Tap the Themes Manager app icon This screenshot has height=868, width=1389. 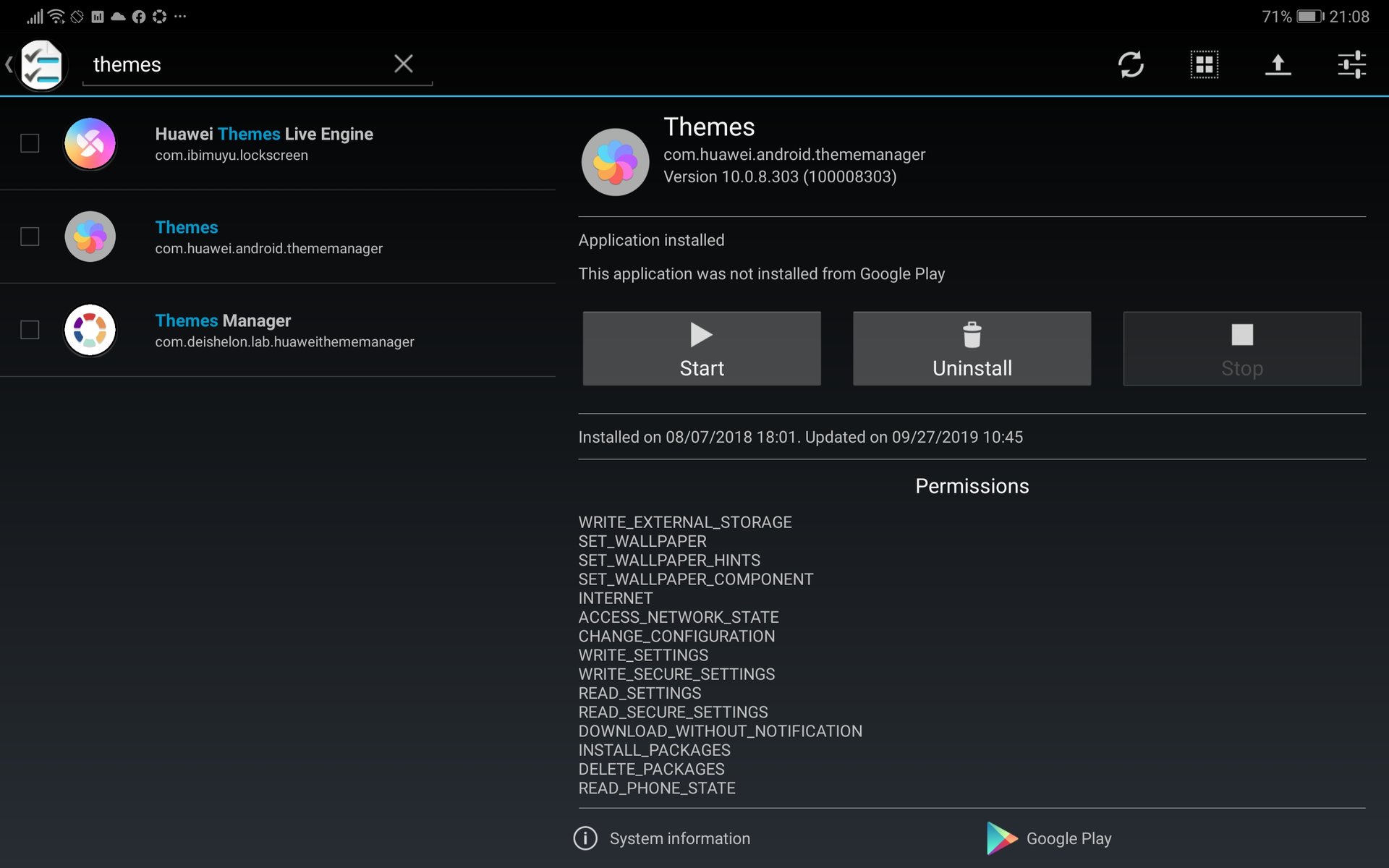pos(90,330)
